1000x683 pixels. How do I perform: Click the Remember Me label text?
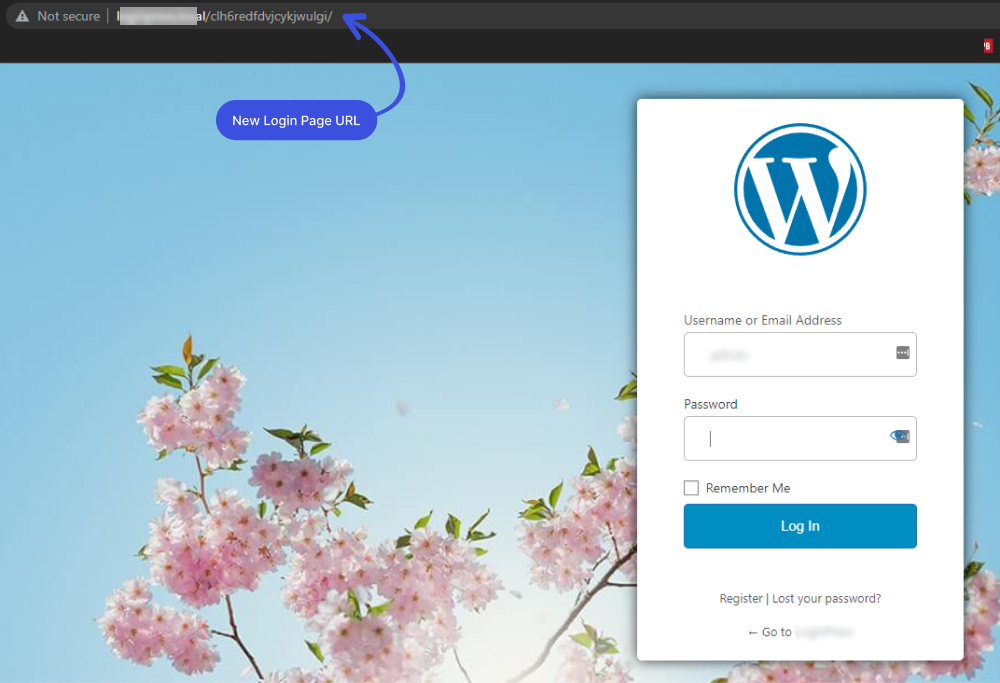click(x=748, y=488)
